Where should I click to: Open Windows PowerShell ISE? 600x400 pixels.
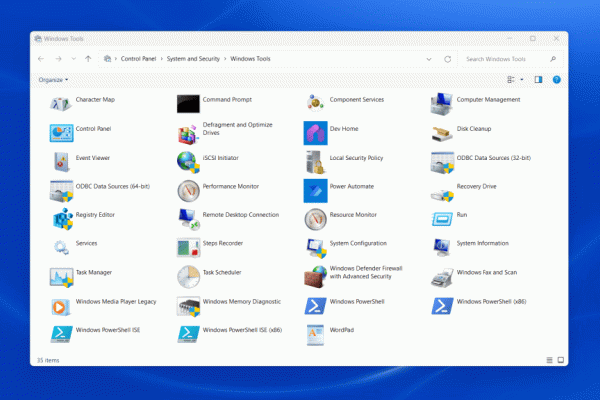[62, 330]
